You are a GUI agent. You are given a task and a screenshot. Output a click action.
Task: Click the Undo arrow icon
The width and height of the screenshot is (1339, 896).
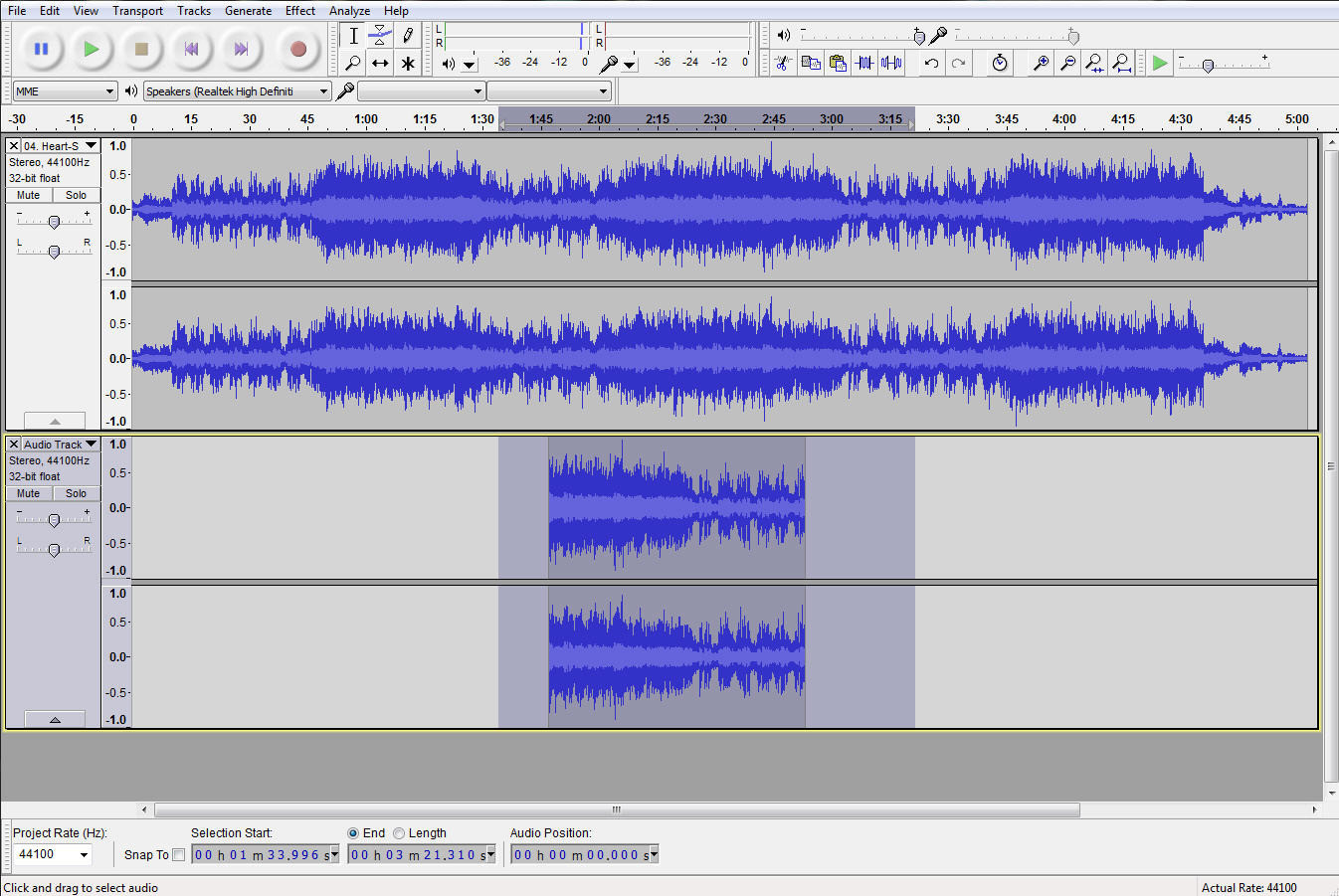[x=931, y=64]
